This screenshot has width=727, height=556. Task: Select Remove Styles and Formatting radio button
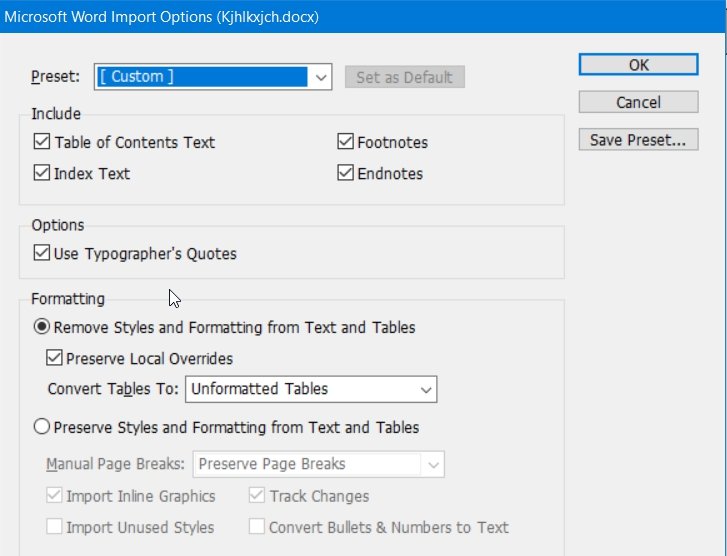(42, 327)
